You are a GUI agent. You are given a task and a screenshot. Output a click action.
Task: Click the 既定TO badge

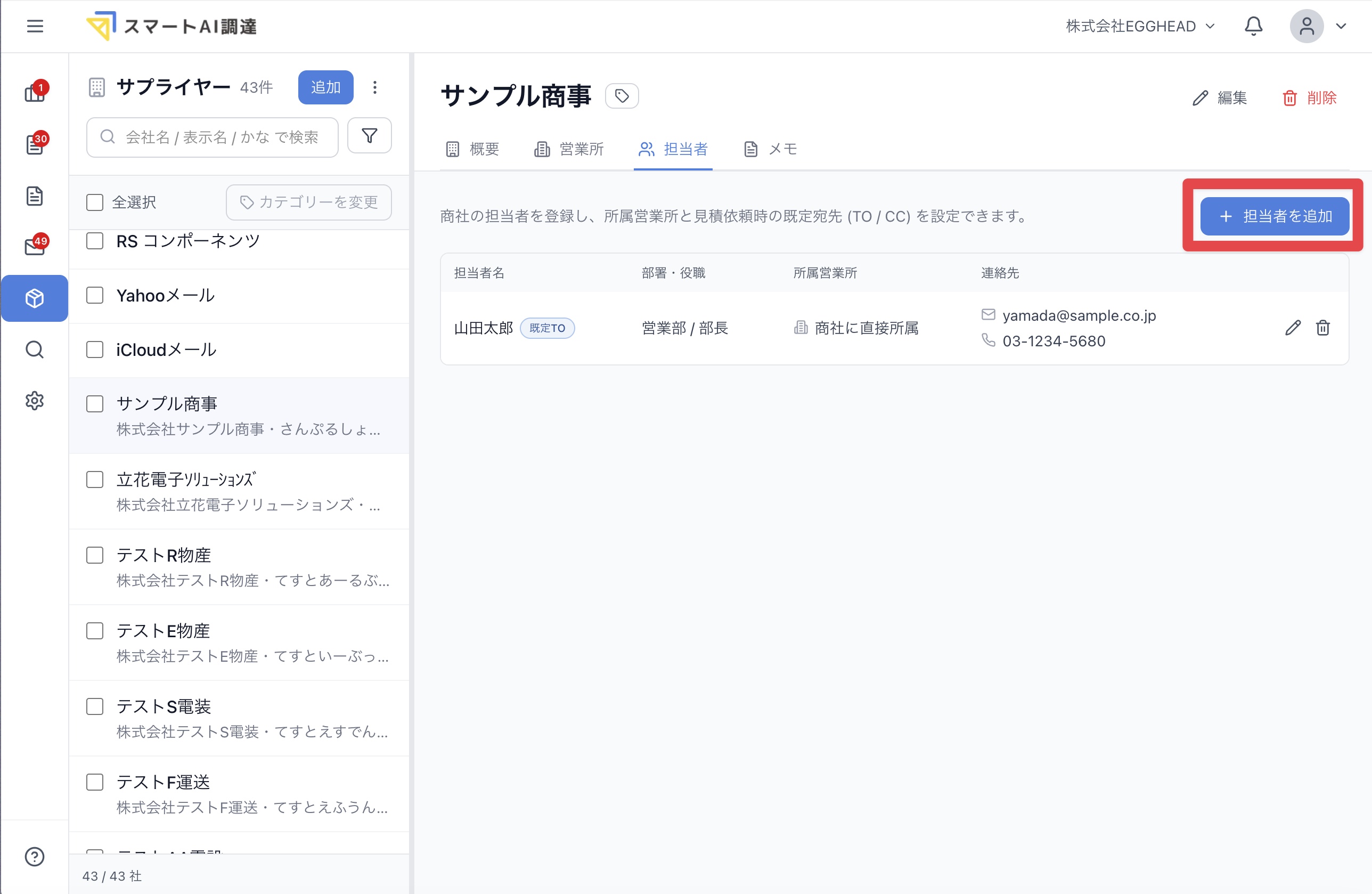tap(547, 328)
